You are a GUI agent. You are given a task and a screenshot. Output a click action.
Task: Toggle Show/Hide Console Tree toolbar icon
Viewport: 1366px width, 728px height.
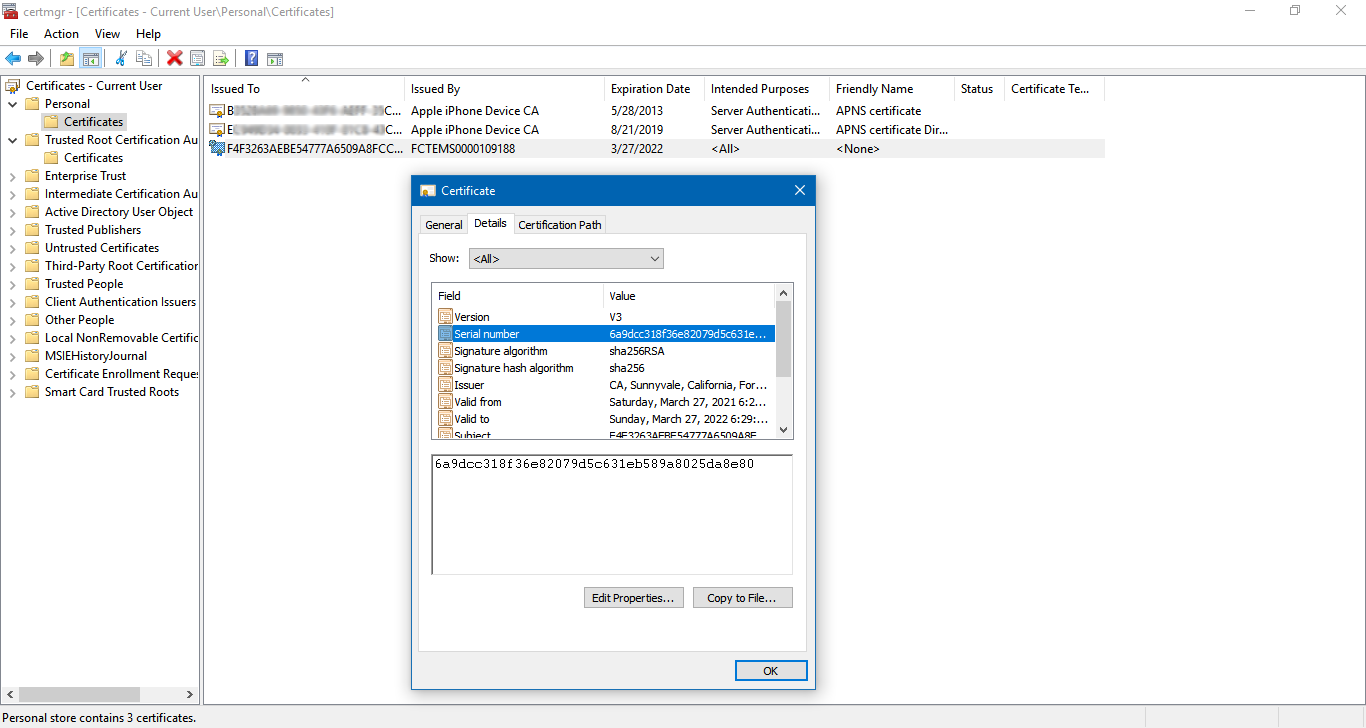90,59
